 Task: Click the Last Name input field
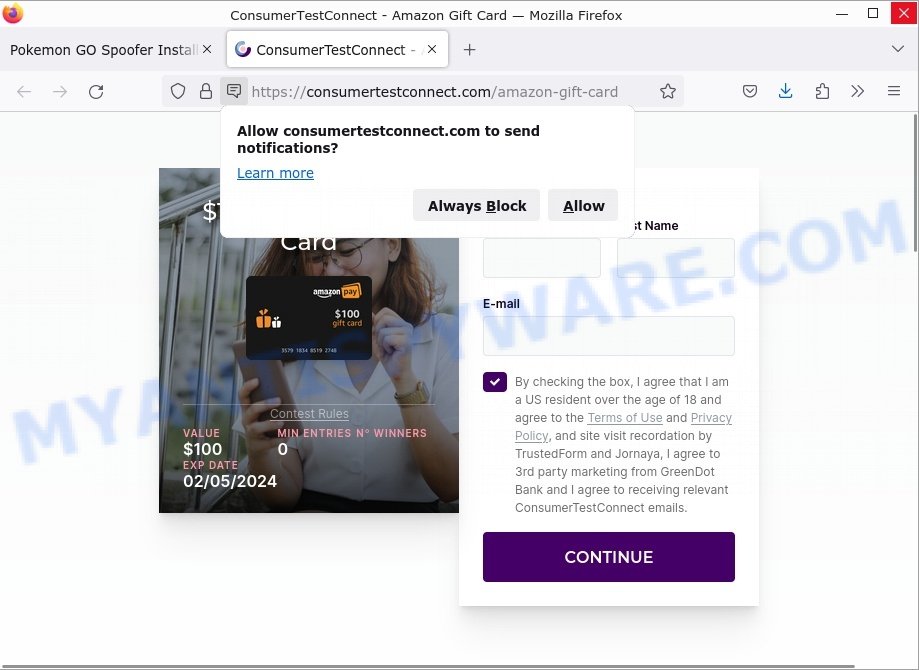[676, 258]
